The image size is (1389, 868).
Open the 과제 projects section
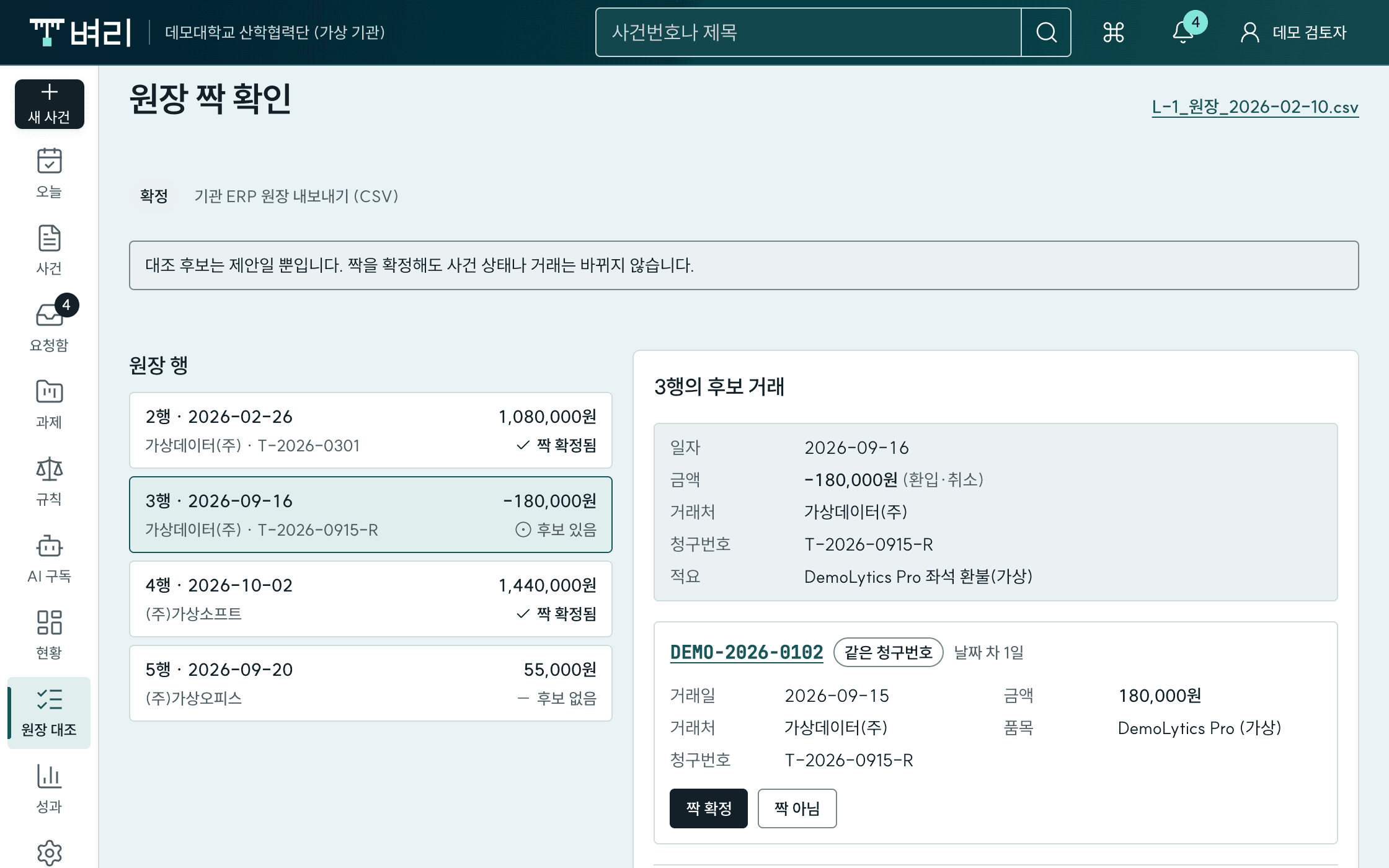pos(49,404)
